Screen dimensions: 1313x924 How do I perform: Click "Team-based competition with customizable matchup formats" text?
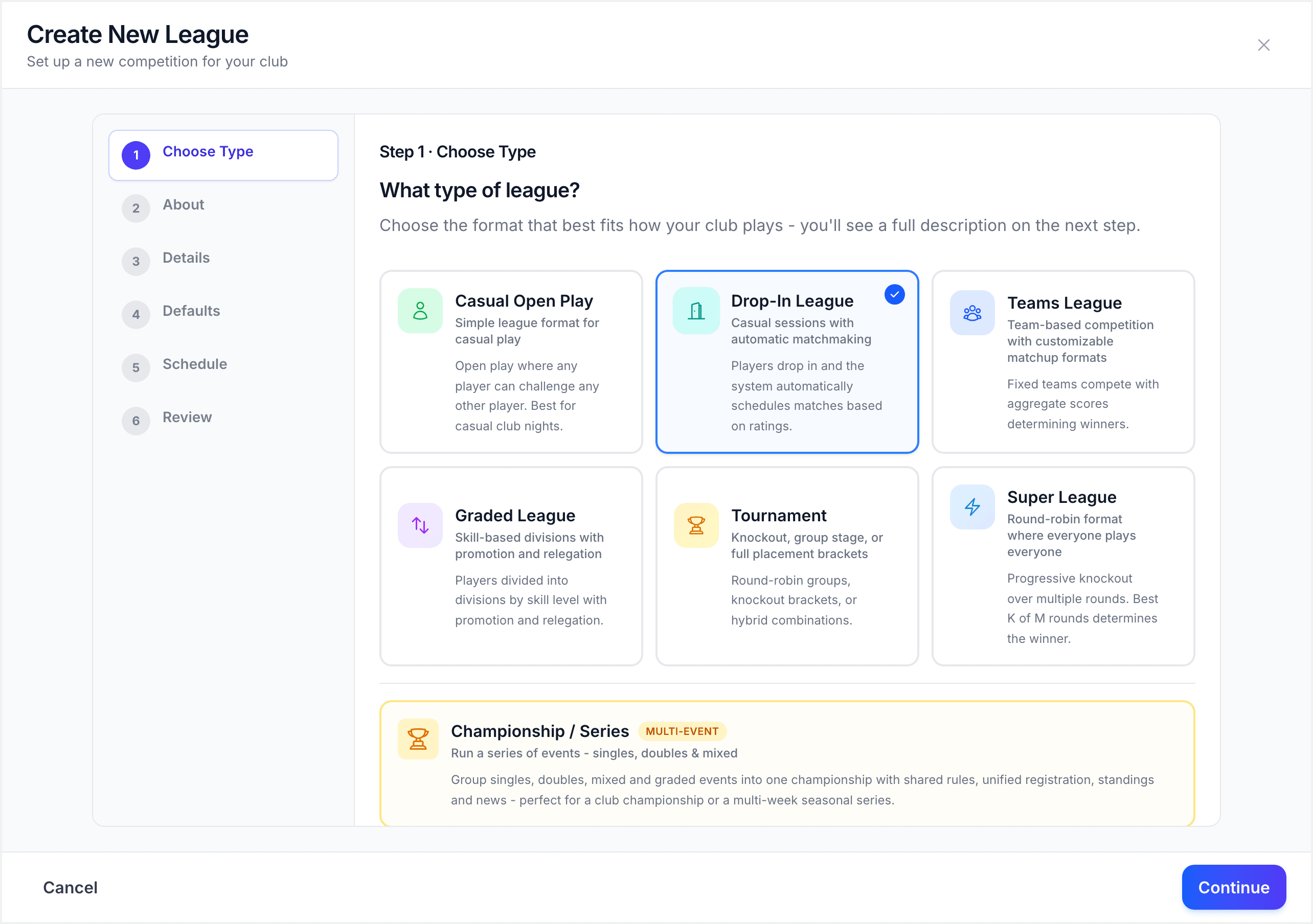pos(1080,341)
